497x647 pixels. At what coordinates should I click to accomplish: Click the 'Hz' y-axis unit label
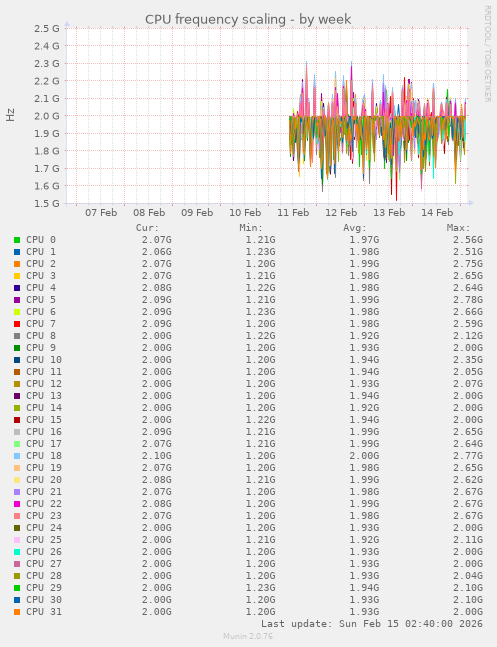10,115
